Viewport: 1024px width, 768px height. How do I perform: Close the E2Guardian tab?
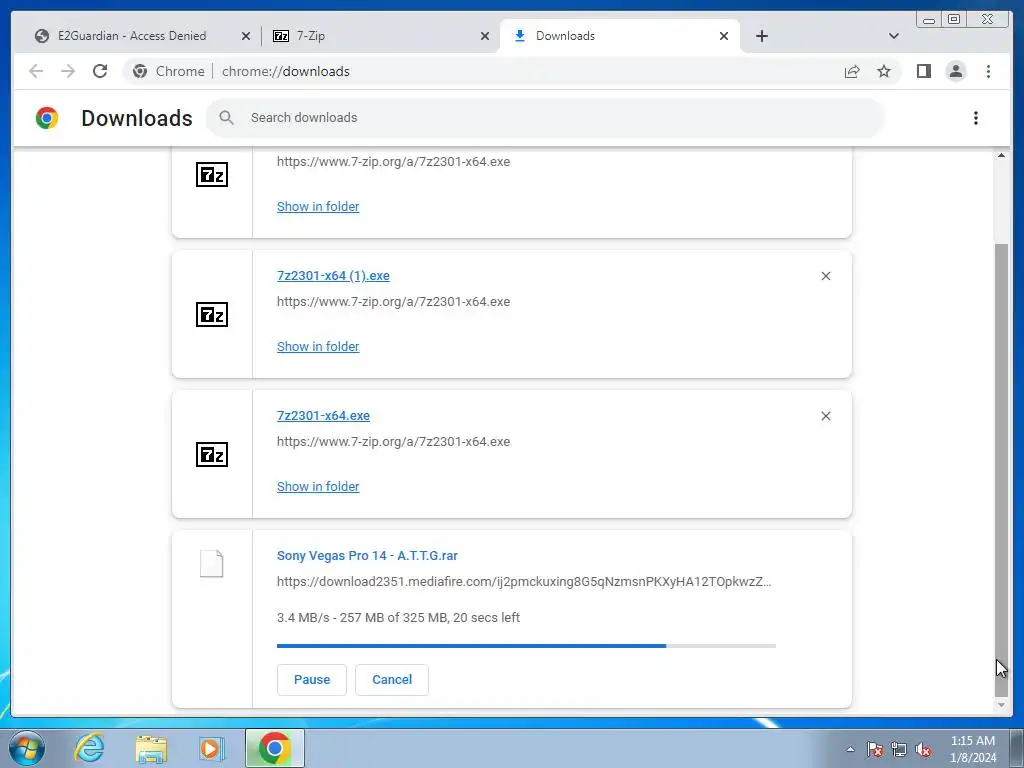[246, 36]
